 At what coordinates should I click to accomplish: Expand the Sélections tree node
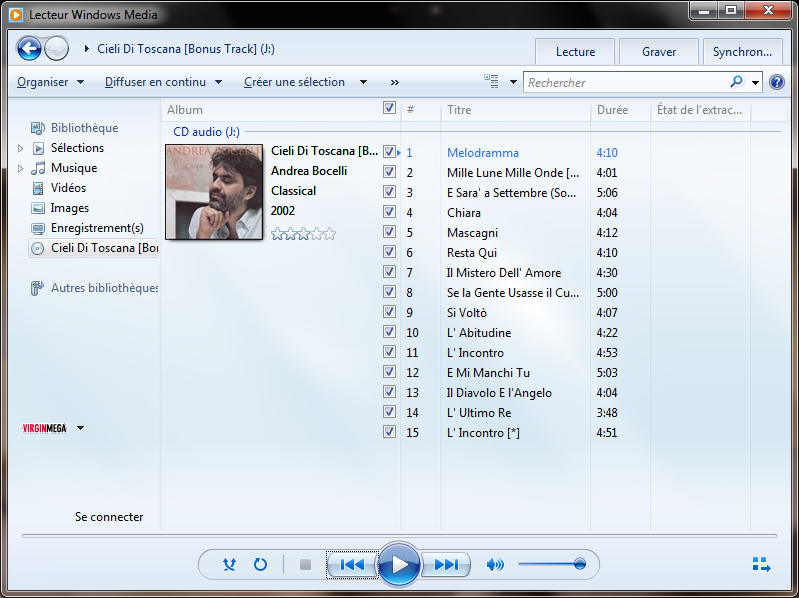(20, 148)
